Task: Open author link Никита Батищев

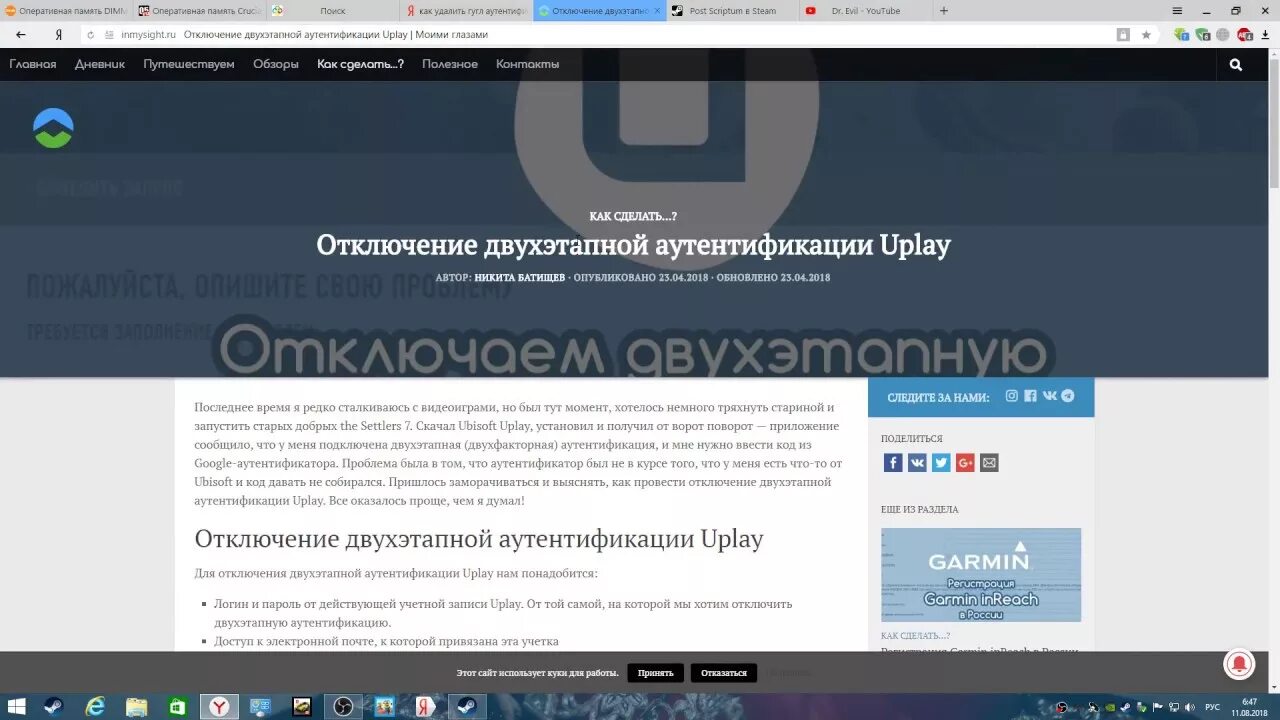Action: pyautogui.click(x=520, y=278)
